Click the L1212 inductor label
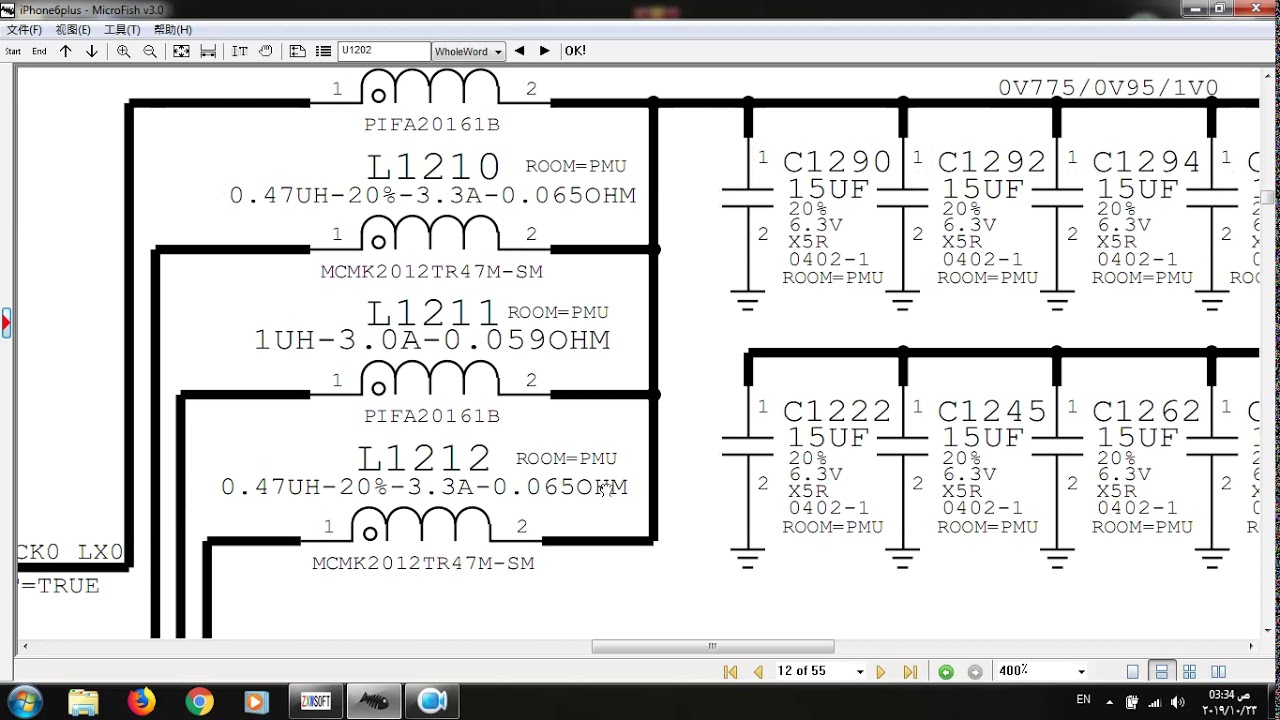This screenshot has height=720, width=1280. (424, 459)
